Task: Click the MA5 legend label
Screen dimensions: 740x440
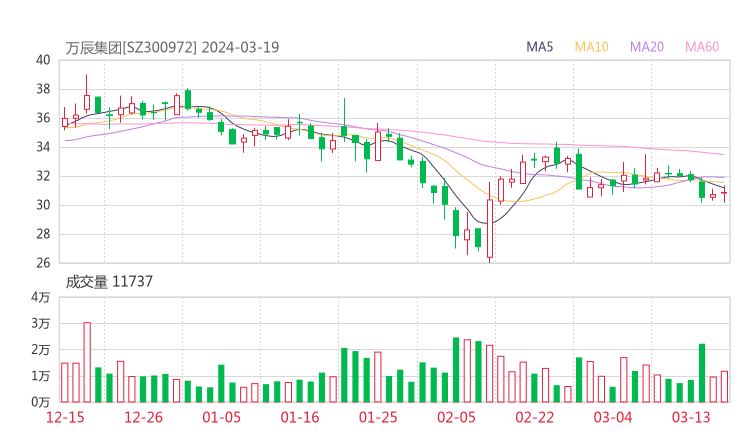Action: coord(539,47)
